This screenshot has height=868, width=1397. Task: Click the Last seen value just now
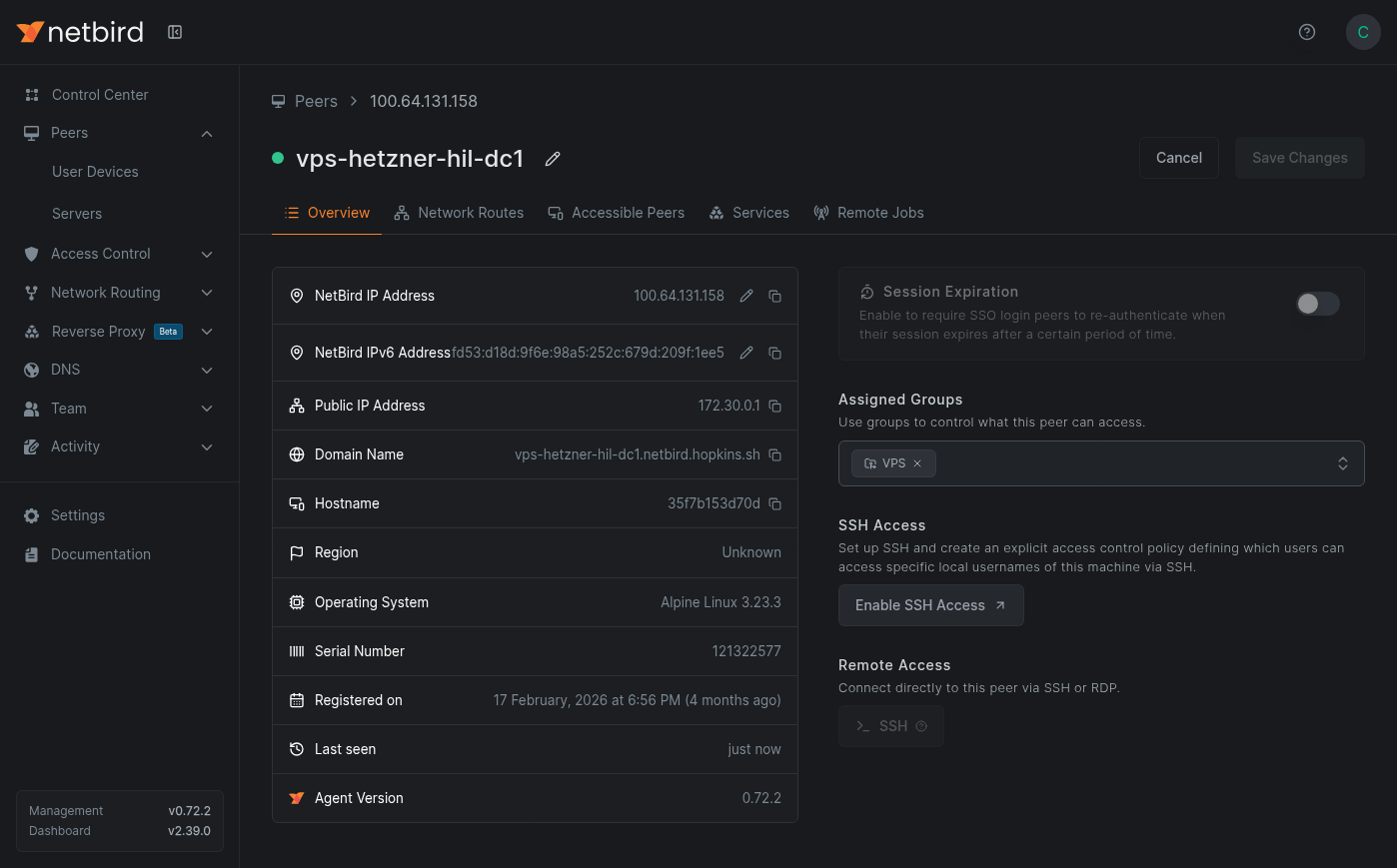(x=754, y=749)
